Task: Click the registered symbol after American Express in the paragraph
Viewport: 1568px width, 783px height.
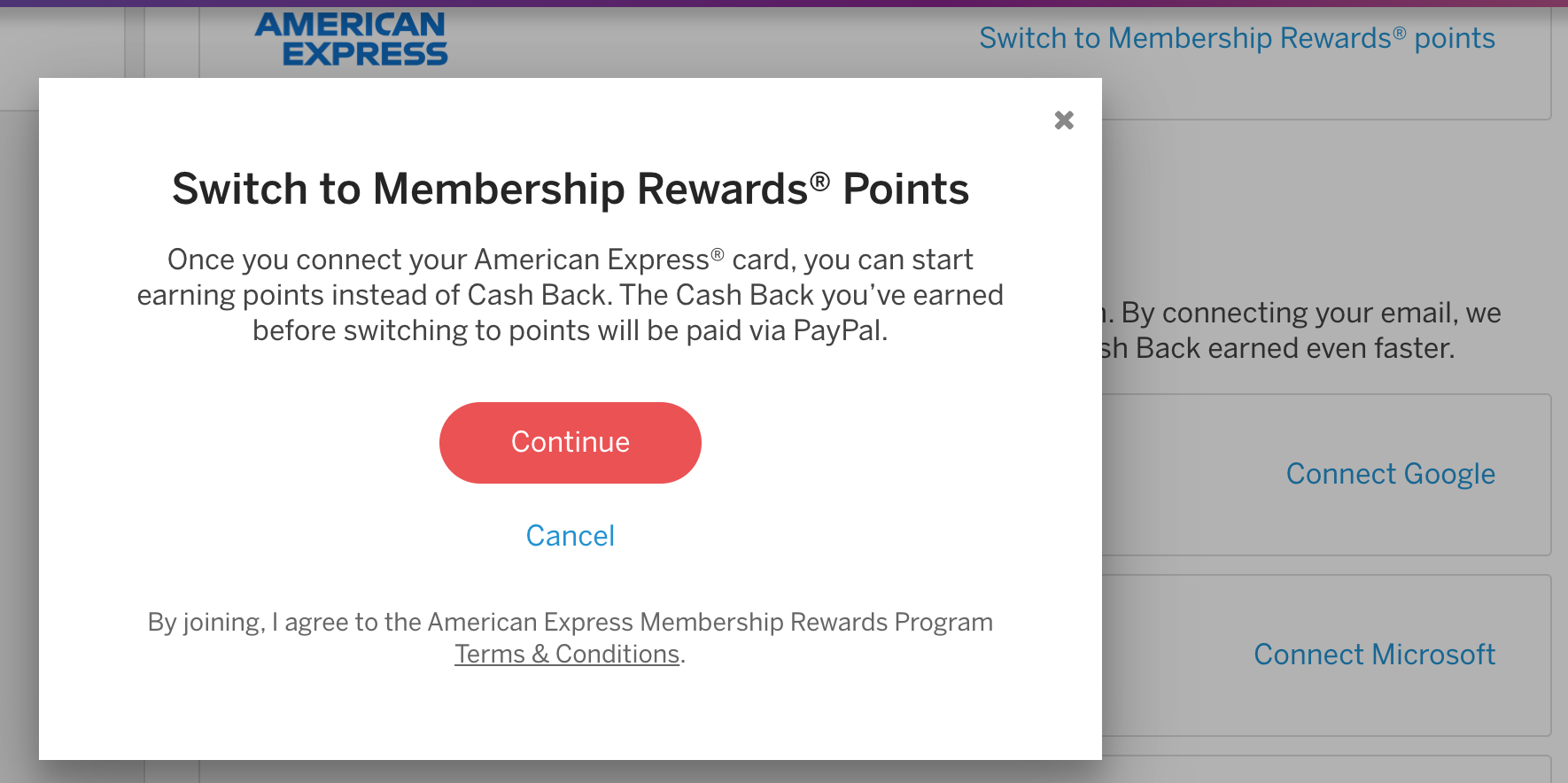Action: [718, 254]
